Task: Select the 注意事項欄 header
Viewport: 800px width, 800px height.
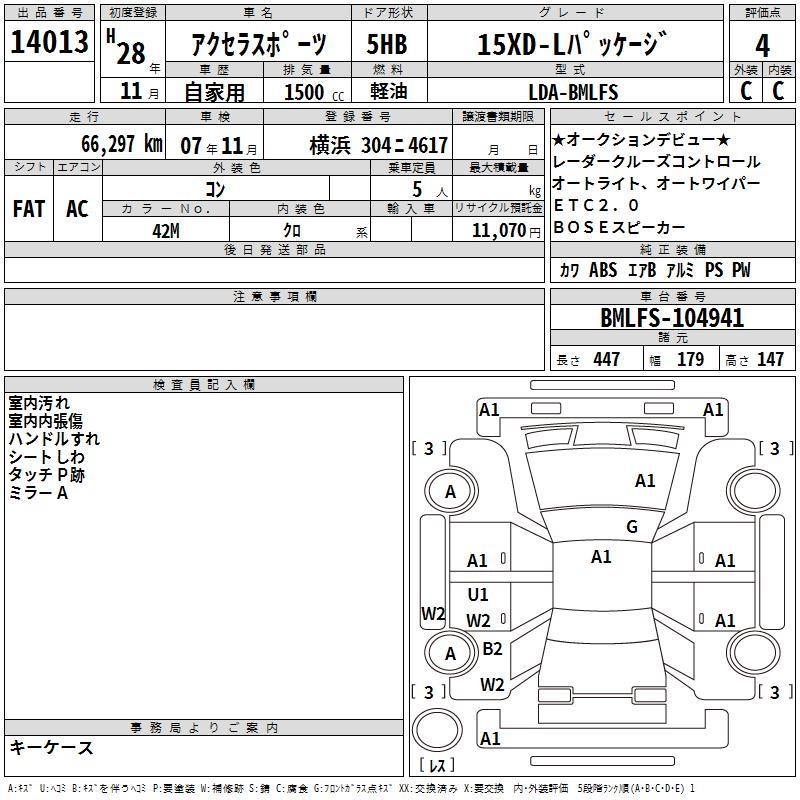Action: [x=275, y=296]
